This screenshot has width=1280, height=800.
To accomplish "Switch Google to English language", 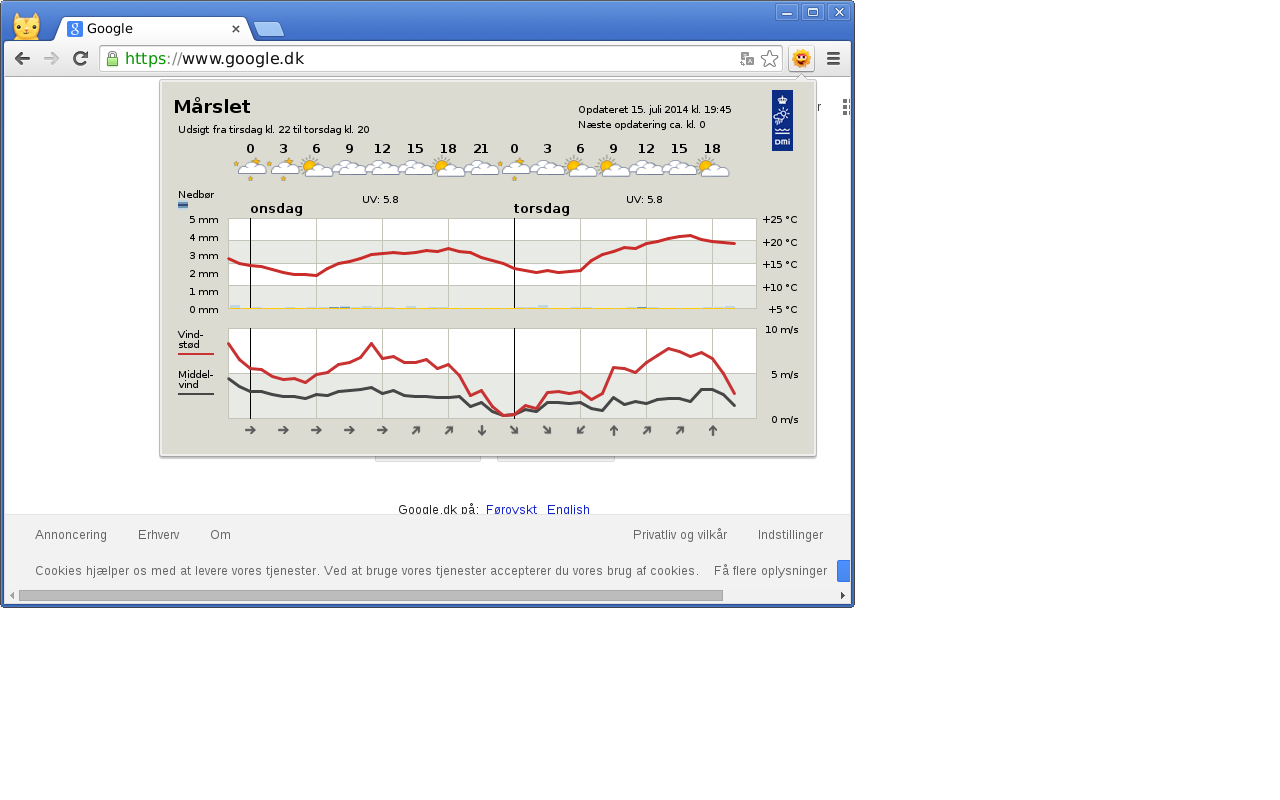I will [x=568, y=510].
